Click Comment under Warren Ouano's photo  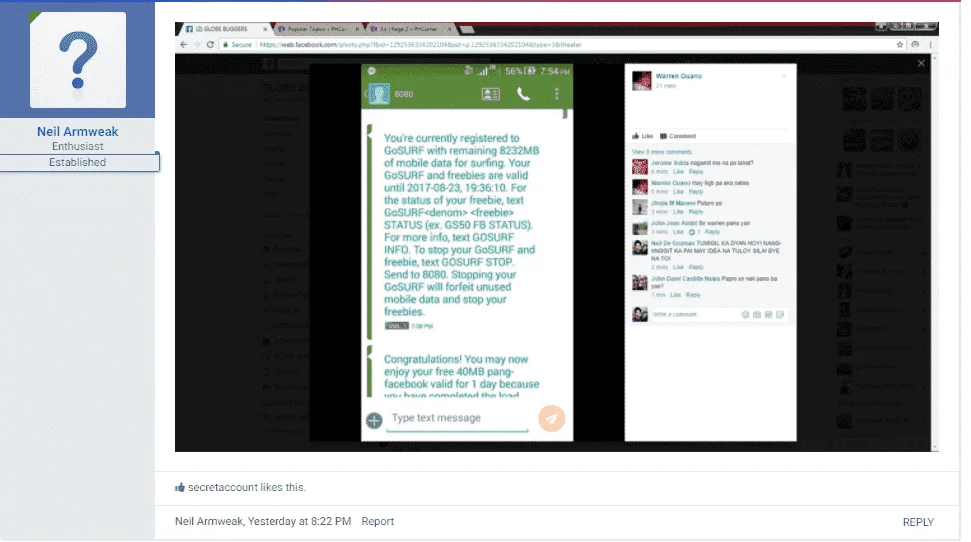(678, 136)
